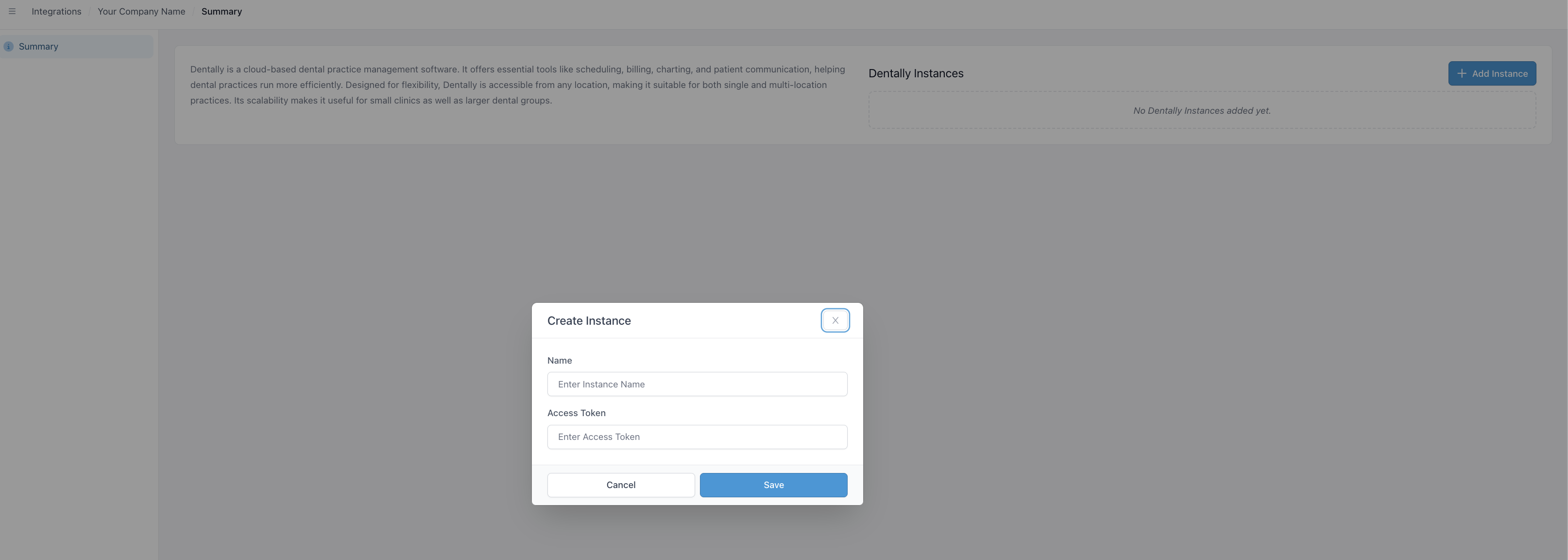Click the highlighted Summary sidebar row
The height and width of the screenshot is (560, 1568).
tap(76, 46)
